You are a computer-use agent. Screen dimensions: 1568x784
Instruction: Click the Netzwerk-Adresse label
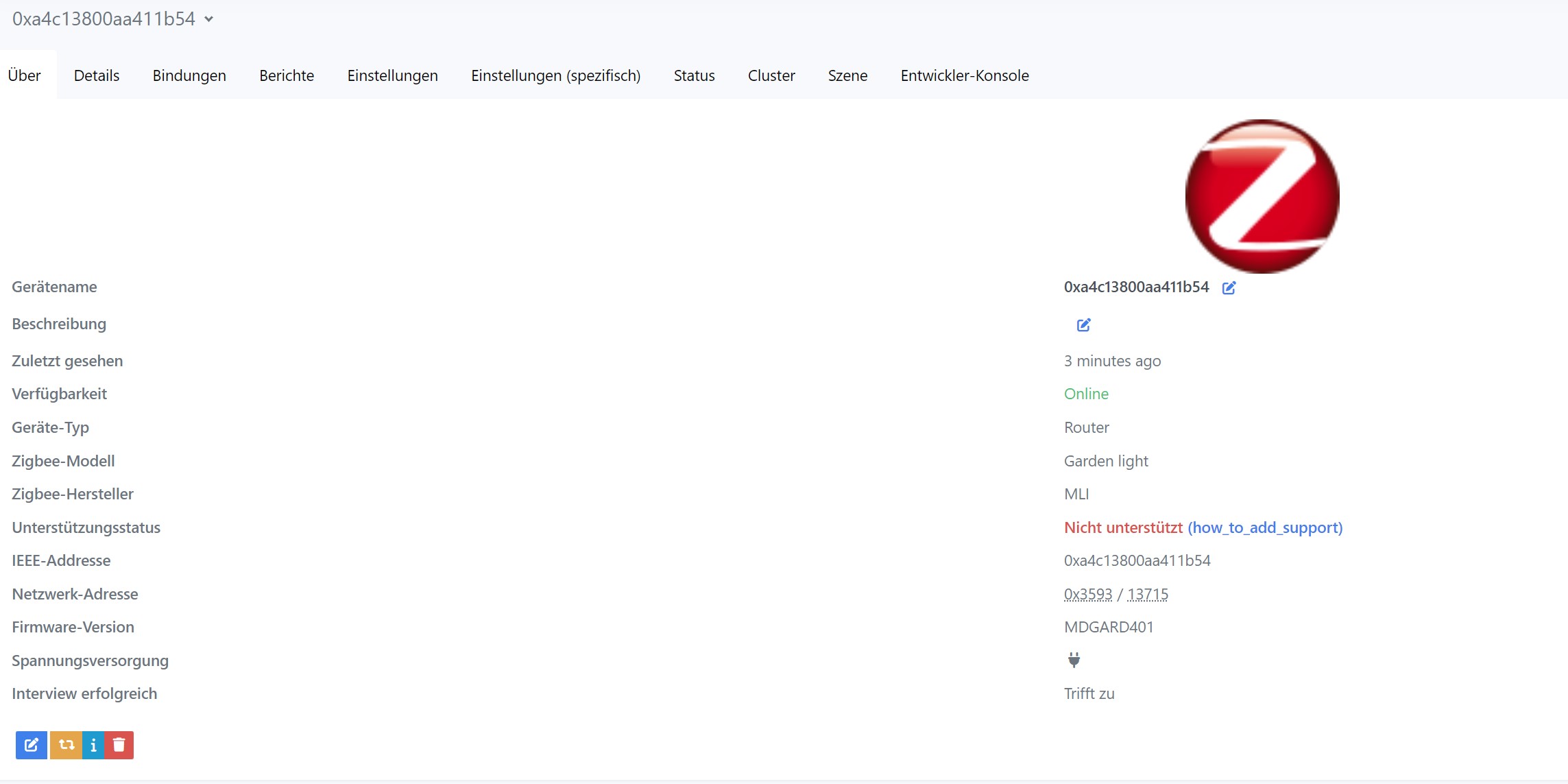75,594
